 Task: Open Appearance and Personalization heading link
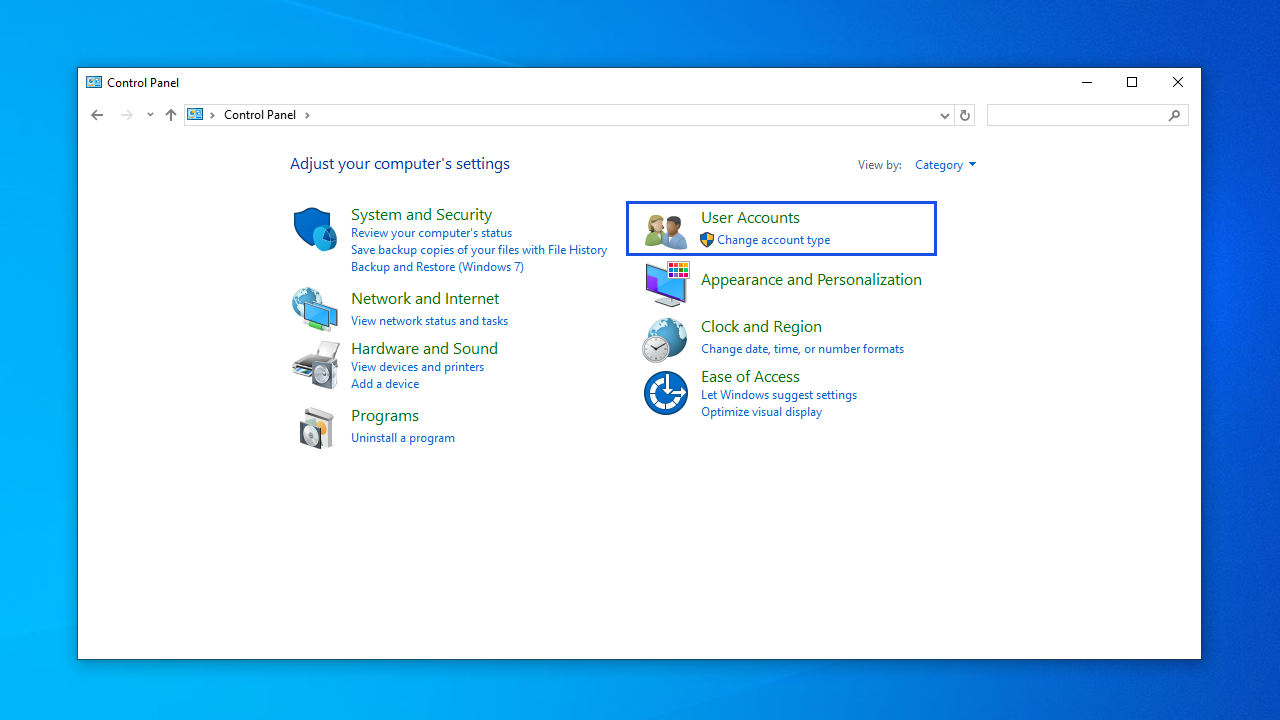811,279
